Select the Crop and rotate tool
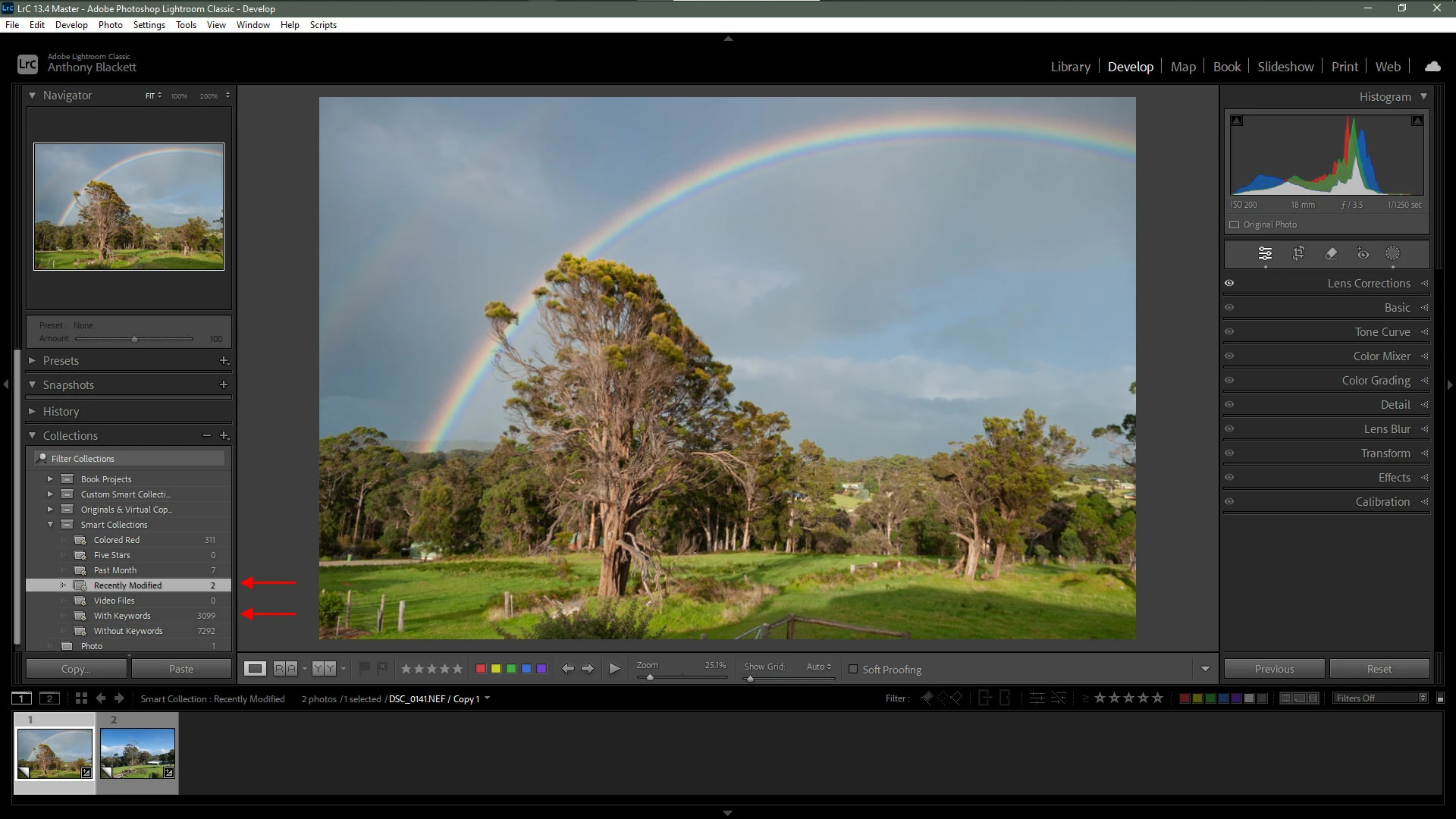This screenshot has height=819, width=1456. tap(1298, 253)
